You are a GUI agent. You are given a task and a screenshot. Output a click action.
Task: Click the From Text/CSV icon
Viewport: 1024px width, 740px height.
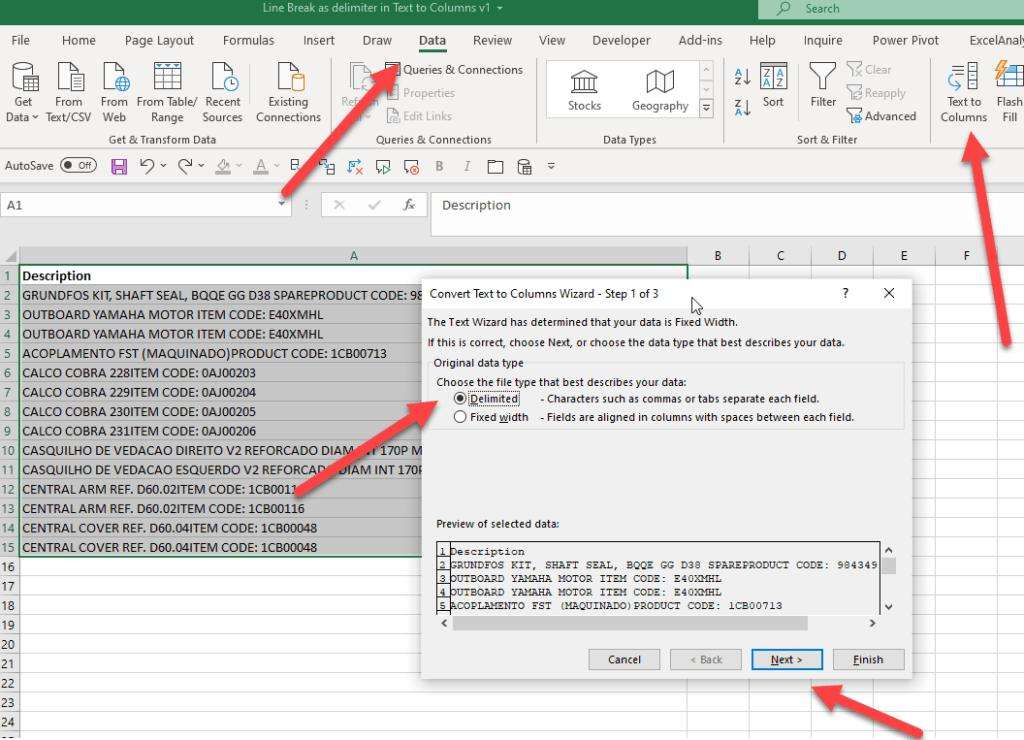[x=69, y=92]
